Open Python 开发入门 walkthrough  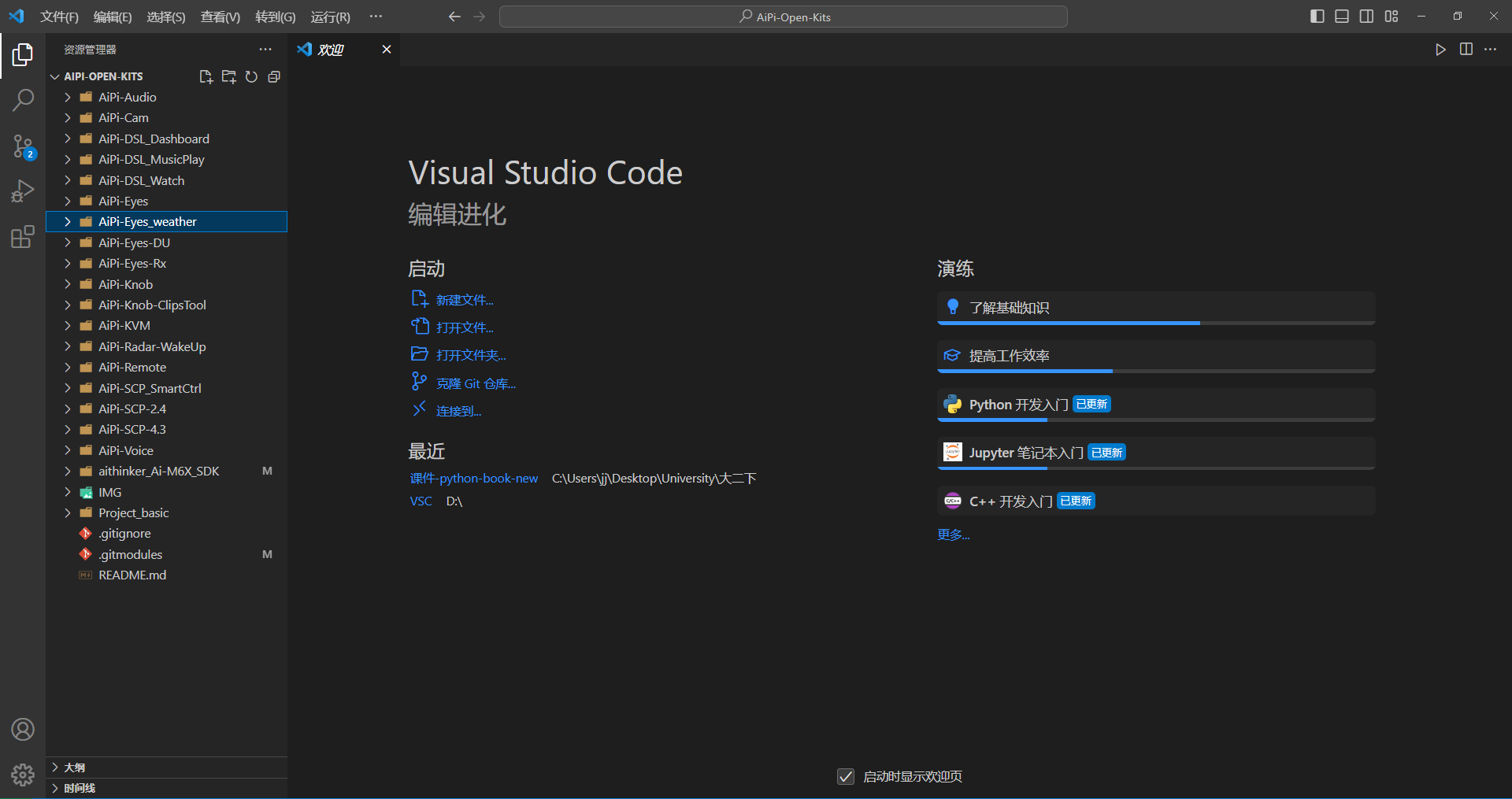(1156, 405)
